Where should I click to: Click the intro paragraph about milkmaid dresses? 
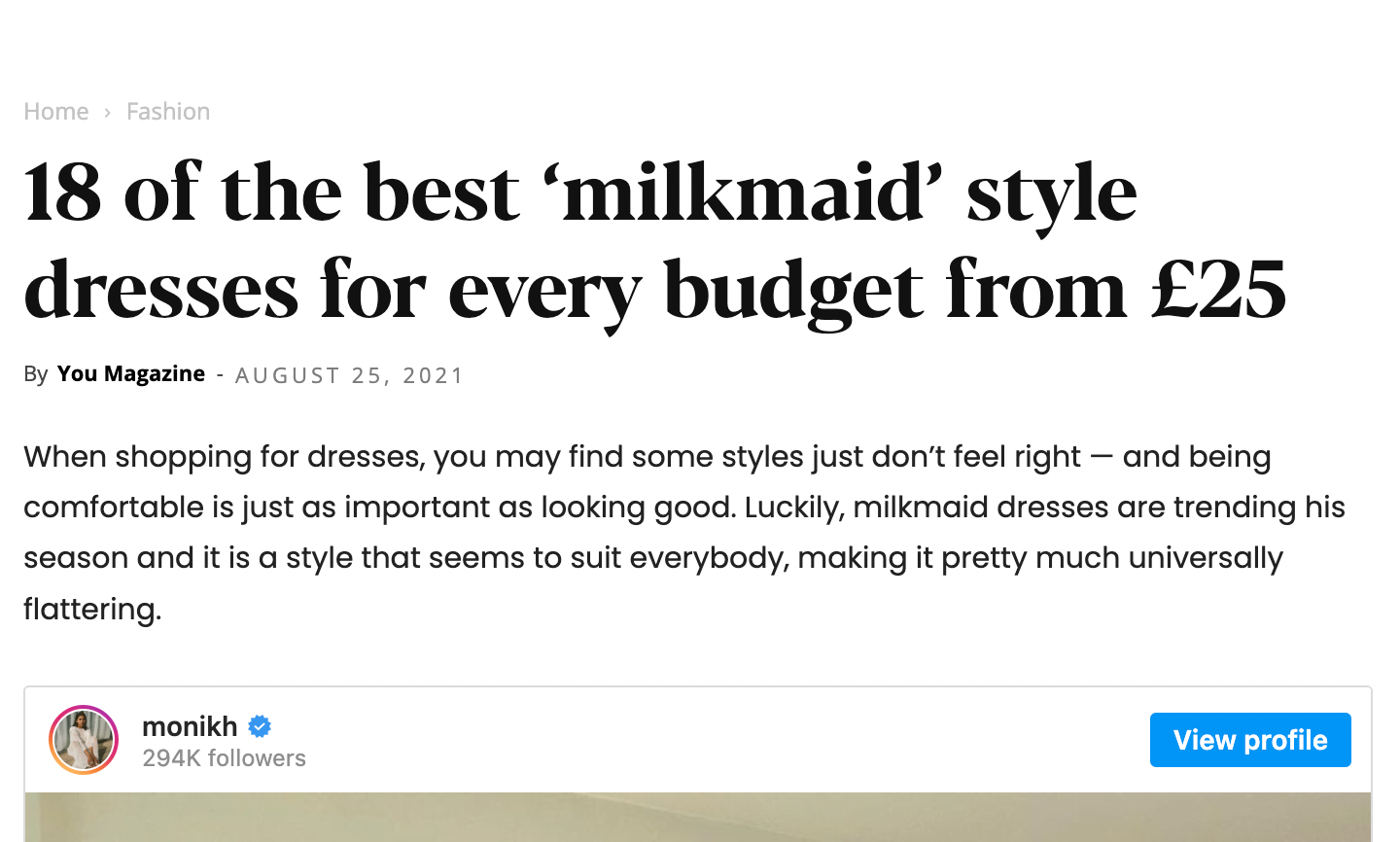pos(681,506)
